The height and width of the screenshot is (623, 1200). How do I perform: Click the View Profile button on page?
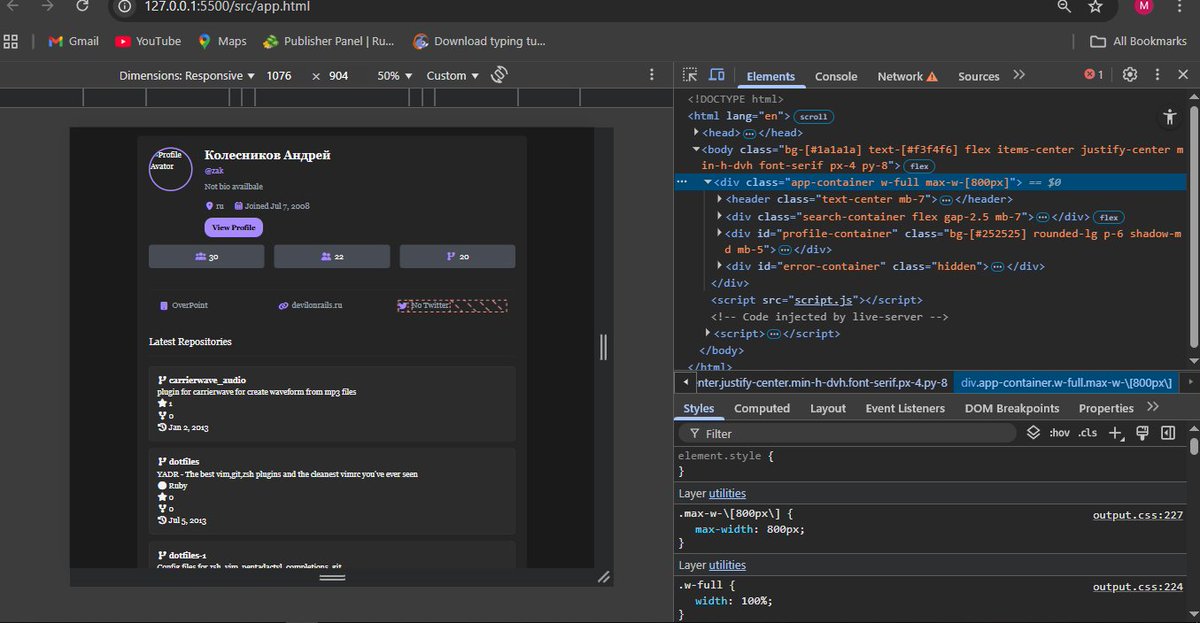233,228
